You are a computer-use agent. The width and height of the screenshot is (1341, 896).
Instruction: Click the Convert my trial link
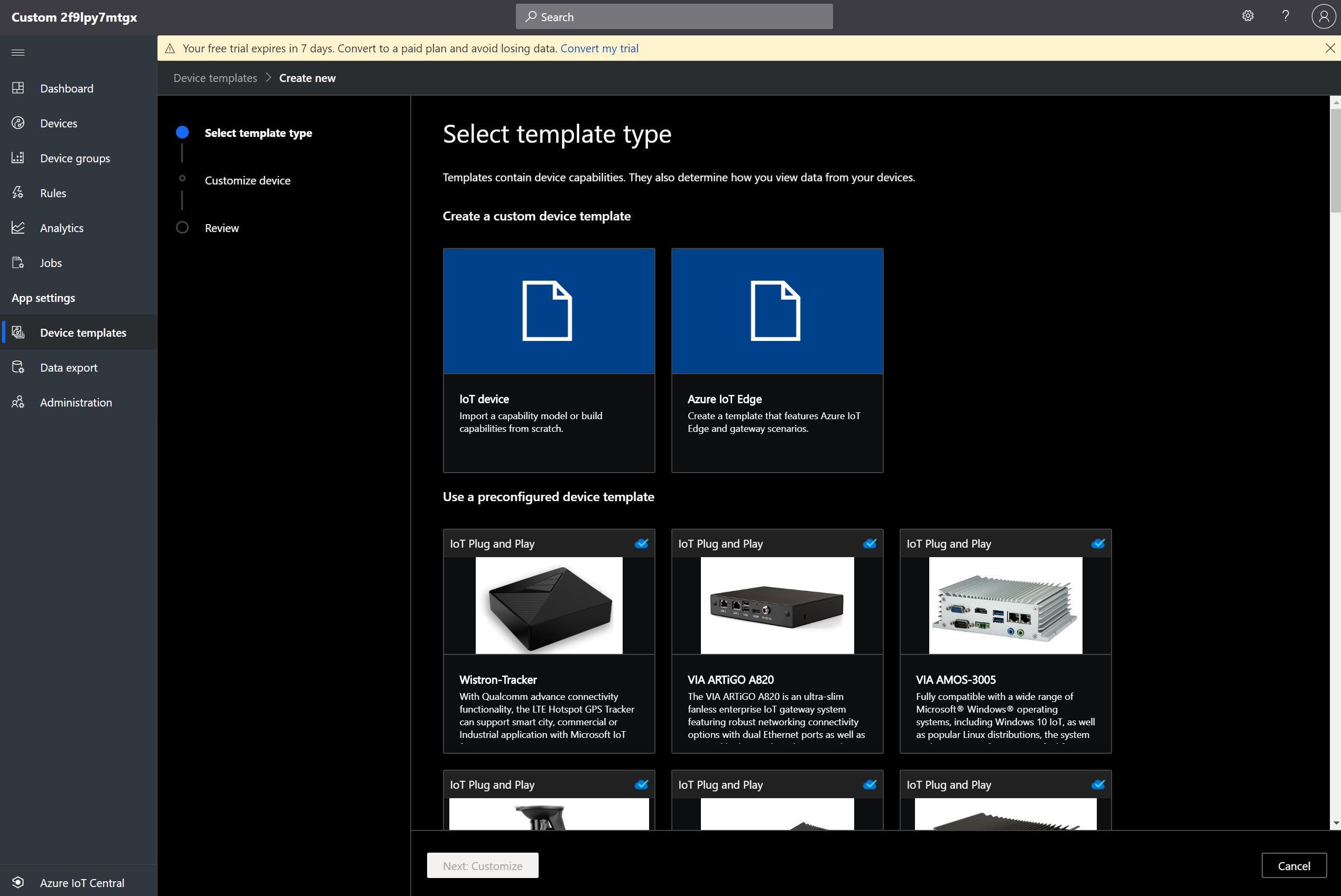[599, 49]
